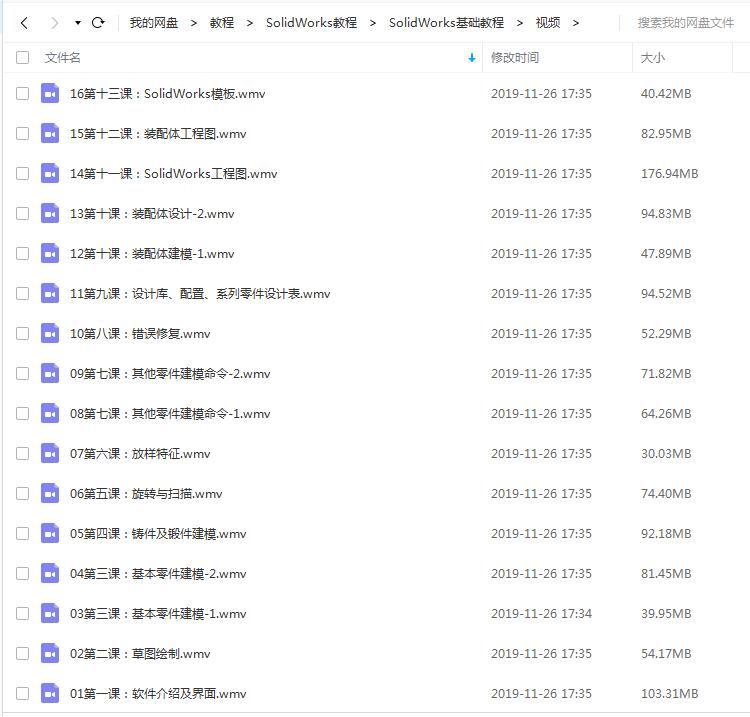
Task: Select checkbox for 01第一课 软件介绍及界面
Action: pos(22,693)
